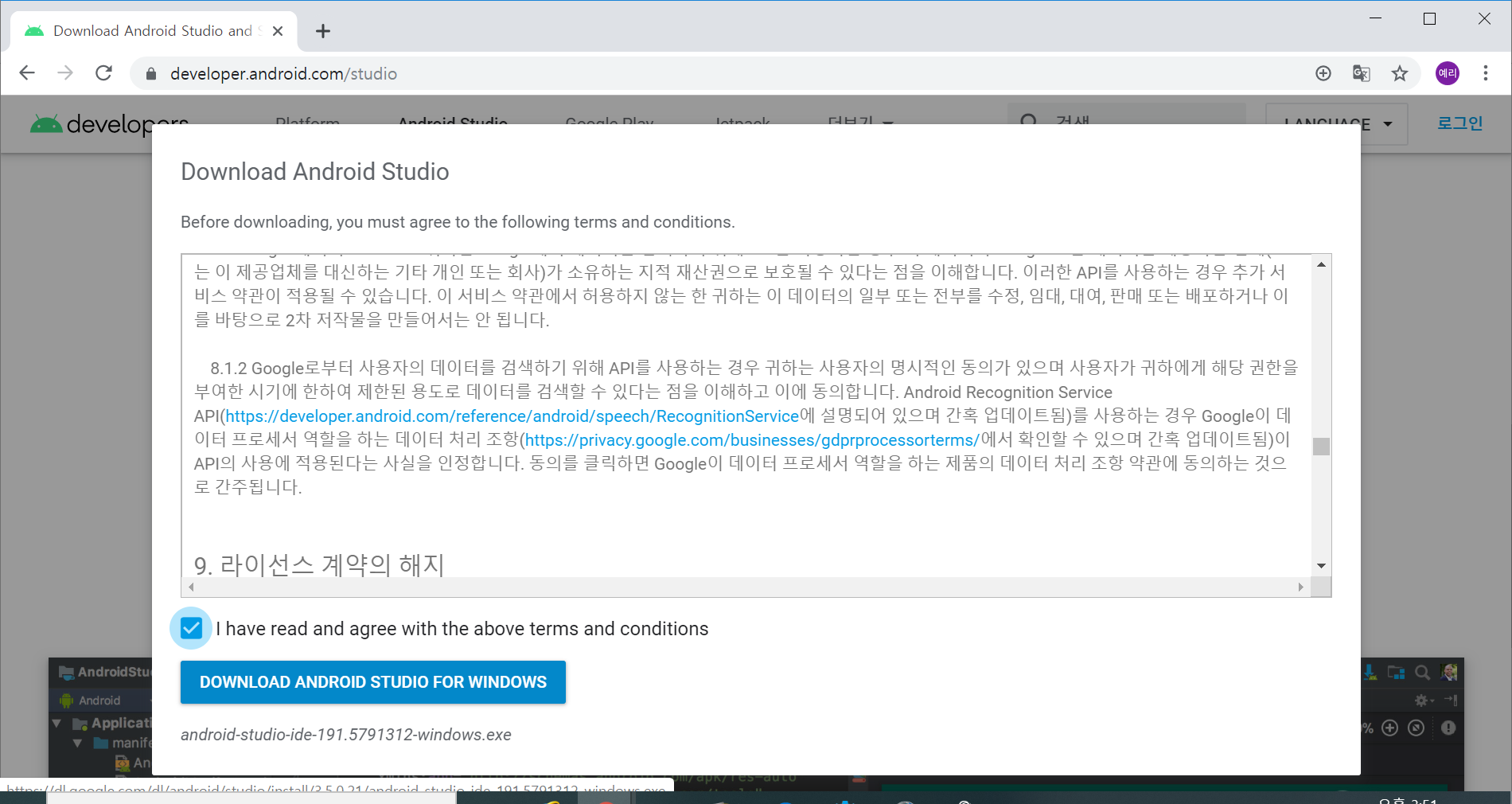This screenshot has height=804, width=1512.
Task: Click the horizontal scrollbar right arrow
Action: 1301,587
